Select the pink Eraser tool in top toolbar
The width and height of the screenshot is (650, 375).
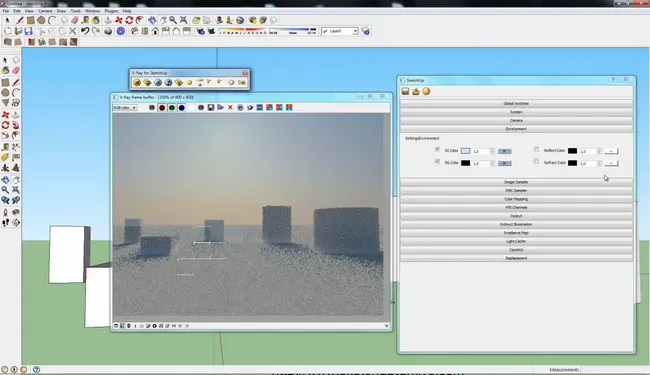[75, 20]
